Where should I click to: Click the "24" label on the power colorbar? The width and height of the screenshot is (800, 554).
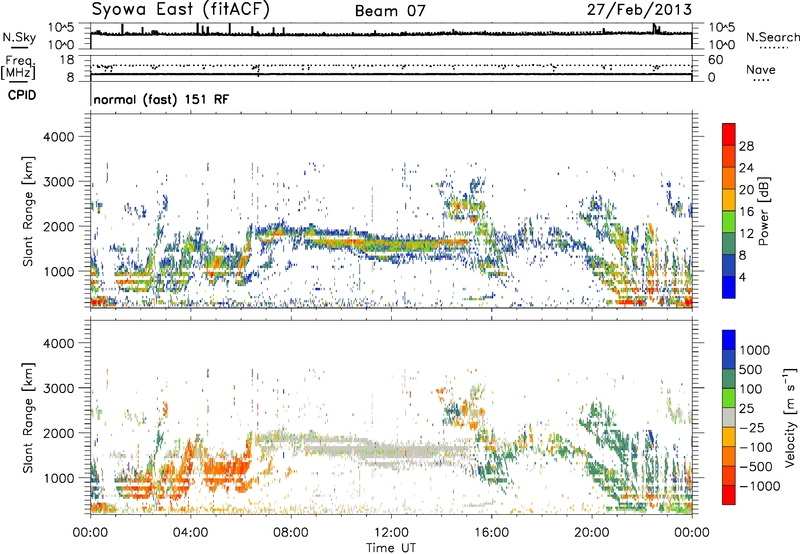[x=746, y=168]
